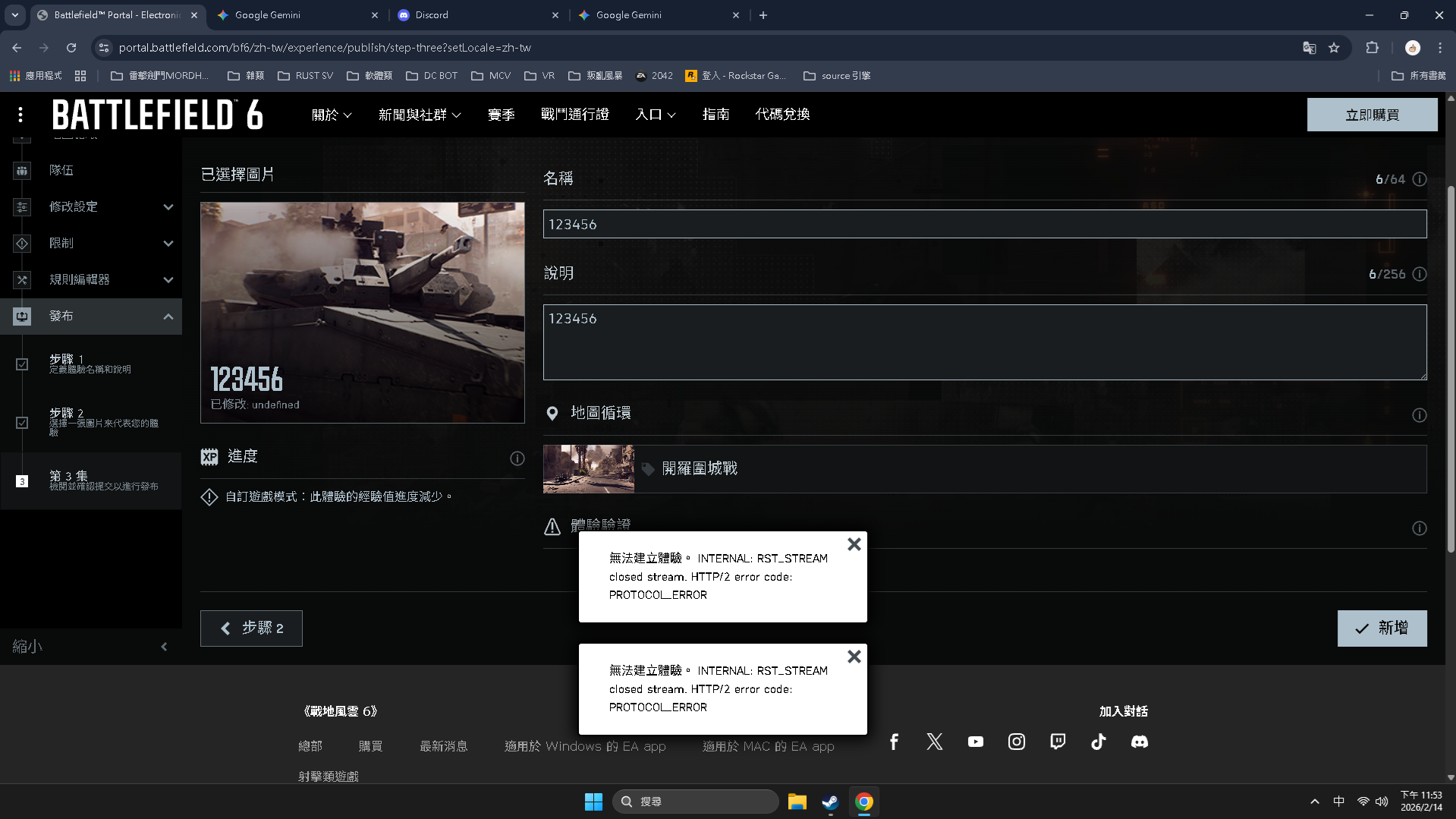Click the Google Translate icon in address bar
The image size is (1456, 819).
(1310, 48)
